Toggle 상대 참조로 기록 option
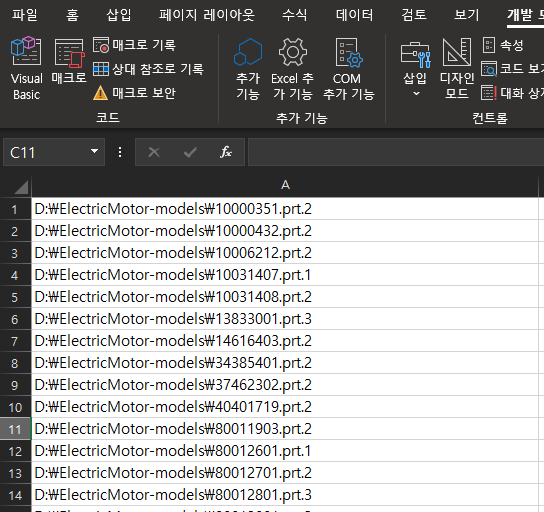544x512 pixels. pos(148,69)
